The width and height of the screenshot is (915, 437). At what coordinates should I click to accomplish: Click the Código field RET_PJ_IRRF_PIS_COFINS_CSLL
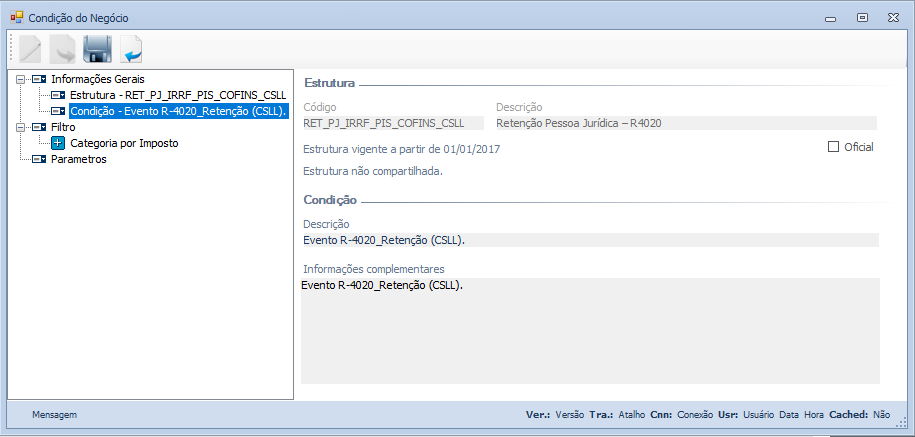pyautogui.click(x=393, y=123)
